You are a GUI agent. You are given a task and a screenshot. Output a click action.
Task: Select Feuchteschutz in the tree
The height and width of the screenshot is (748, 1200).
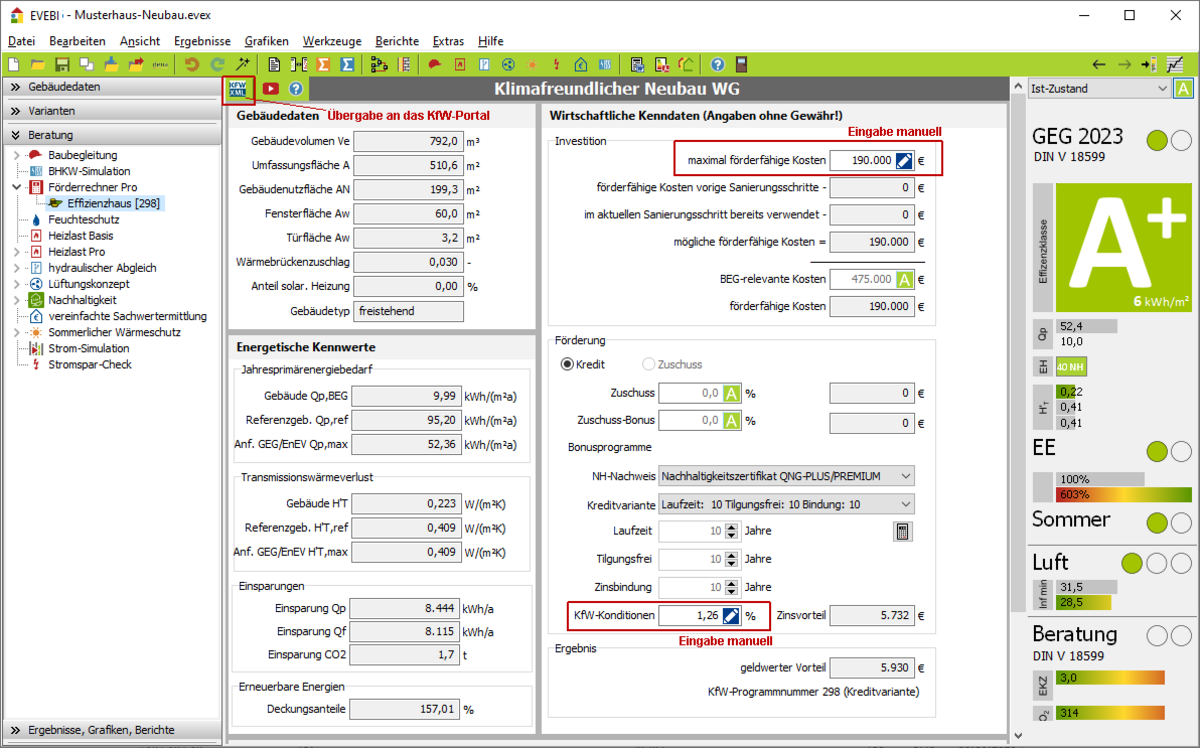tap(83, 219)
